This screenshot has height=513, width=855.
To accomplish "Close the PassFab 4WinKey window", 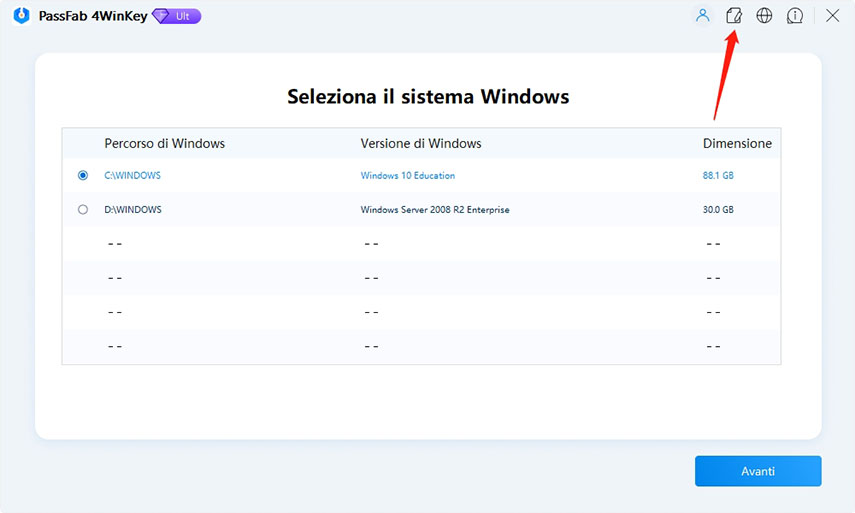I will tap(832, 16).
